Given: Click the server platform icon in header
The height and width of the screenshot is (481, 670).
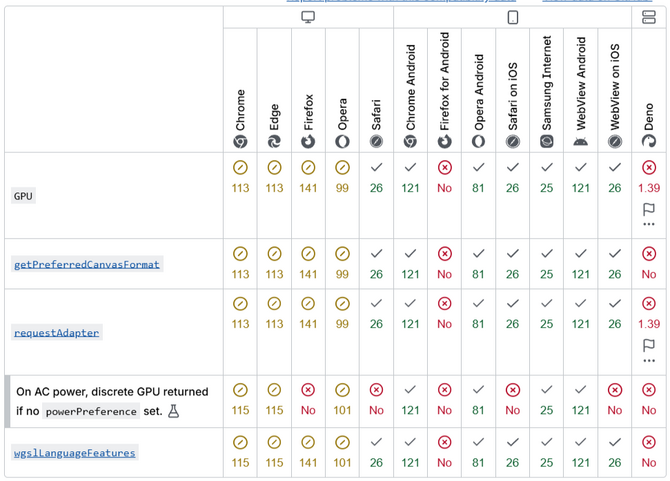Looking at the screenshot, I should pos(649,17).
